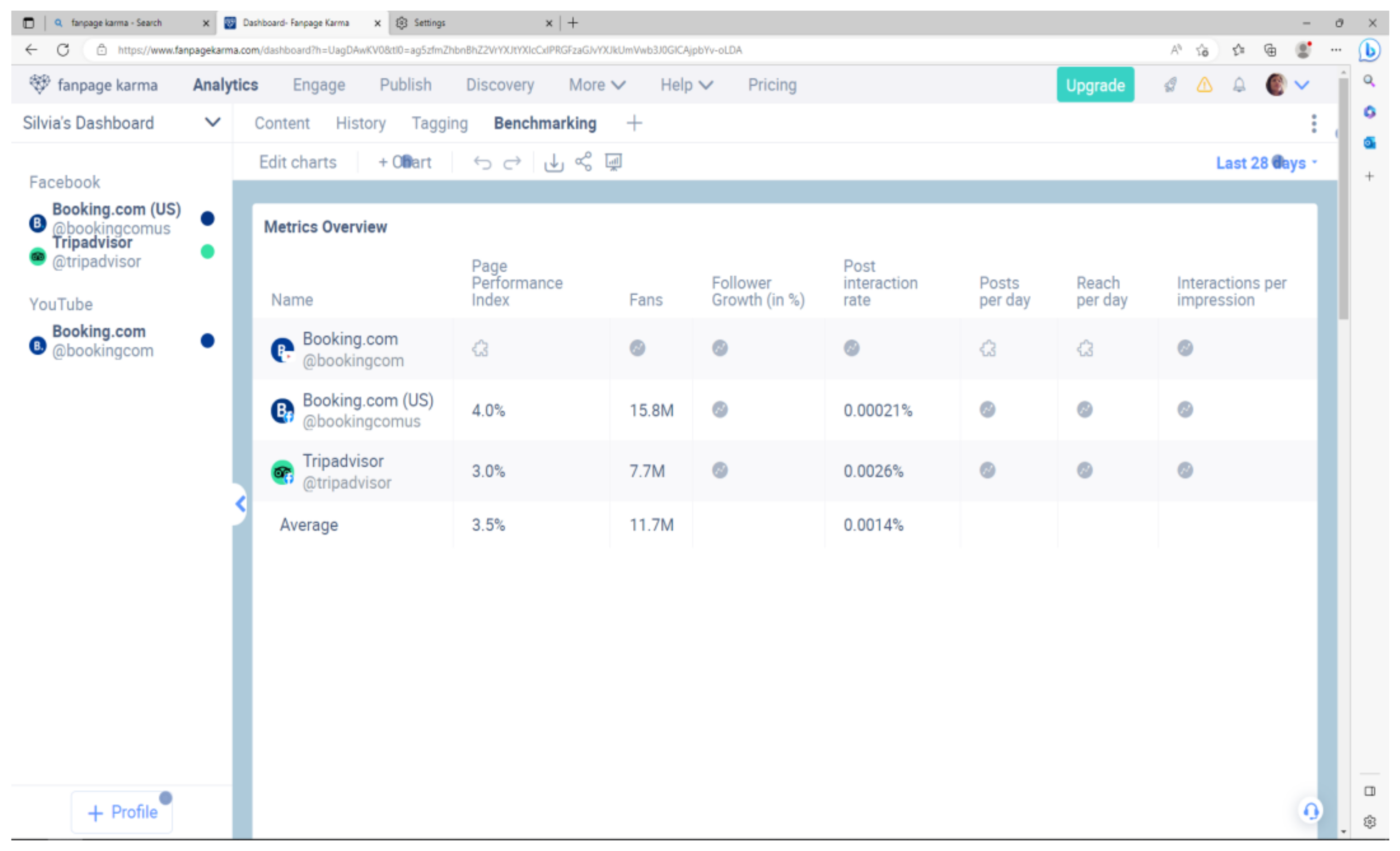
Task: Open presentation mode icon
Action: 613,162
